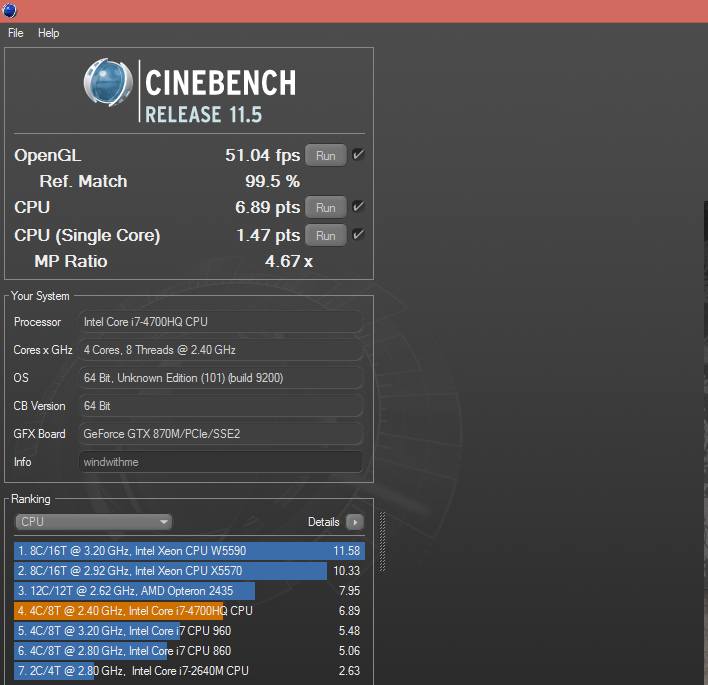This screenshot has width=708, height=685.
Task: Toggle the OpenGL test checkbox
Action: point(358,155)
